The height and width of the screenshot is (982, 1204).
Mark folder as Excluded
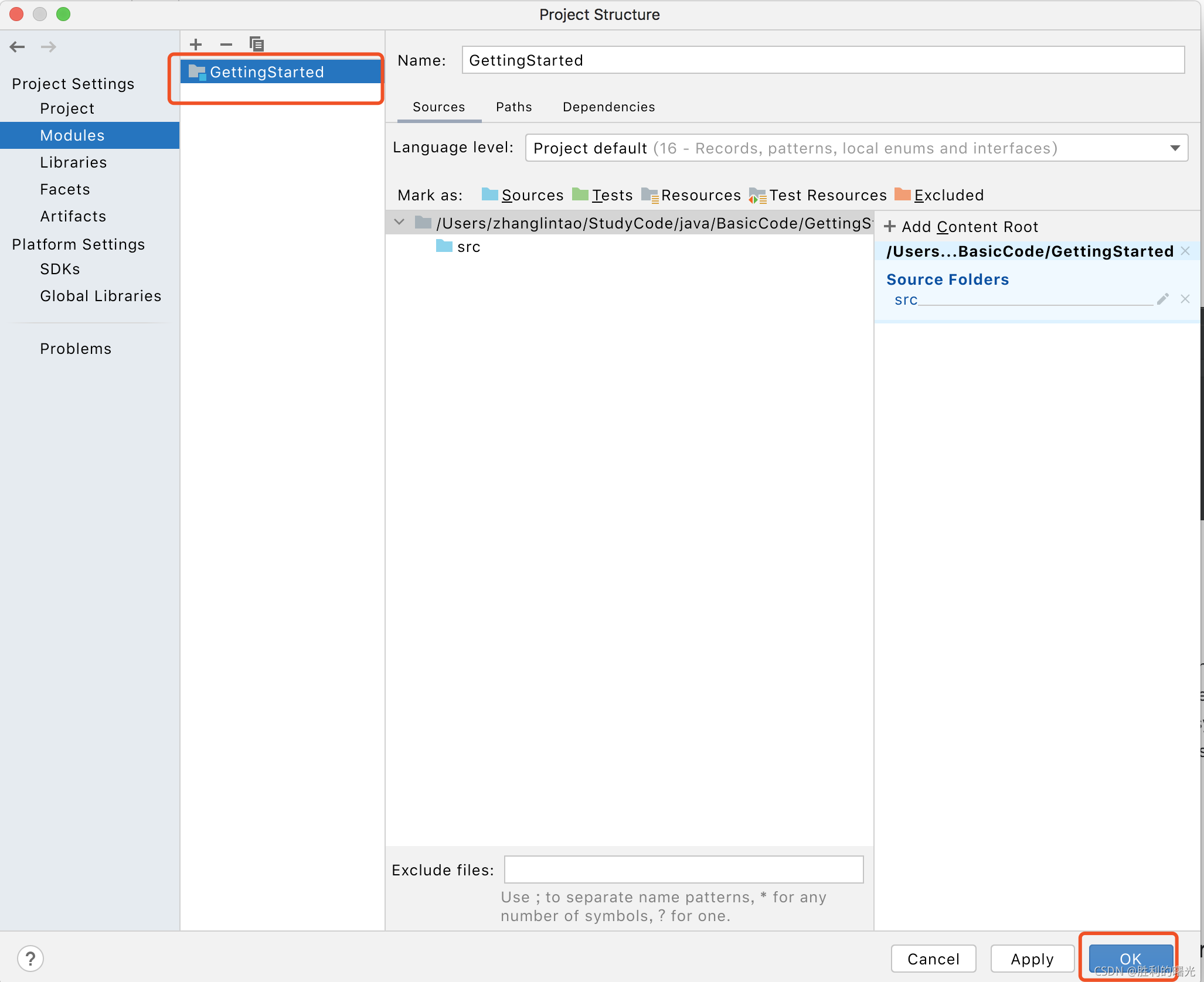coord(940,195)
